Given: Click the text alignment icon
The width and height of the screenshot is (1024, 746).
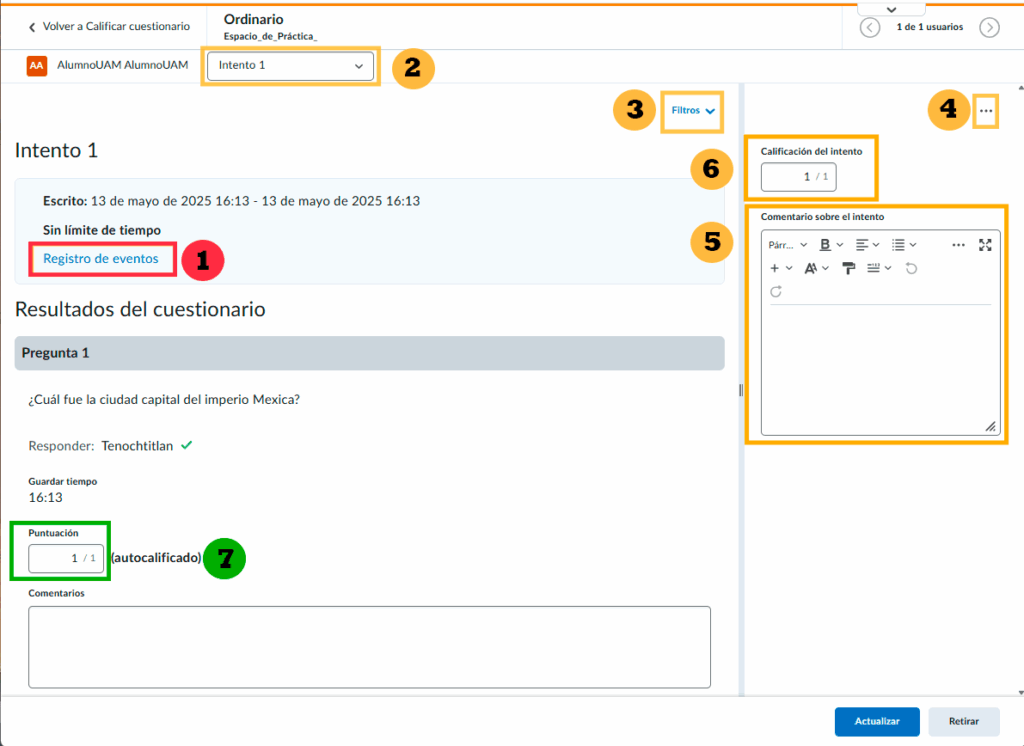Looking at the screenshot, I should (863, 245).
